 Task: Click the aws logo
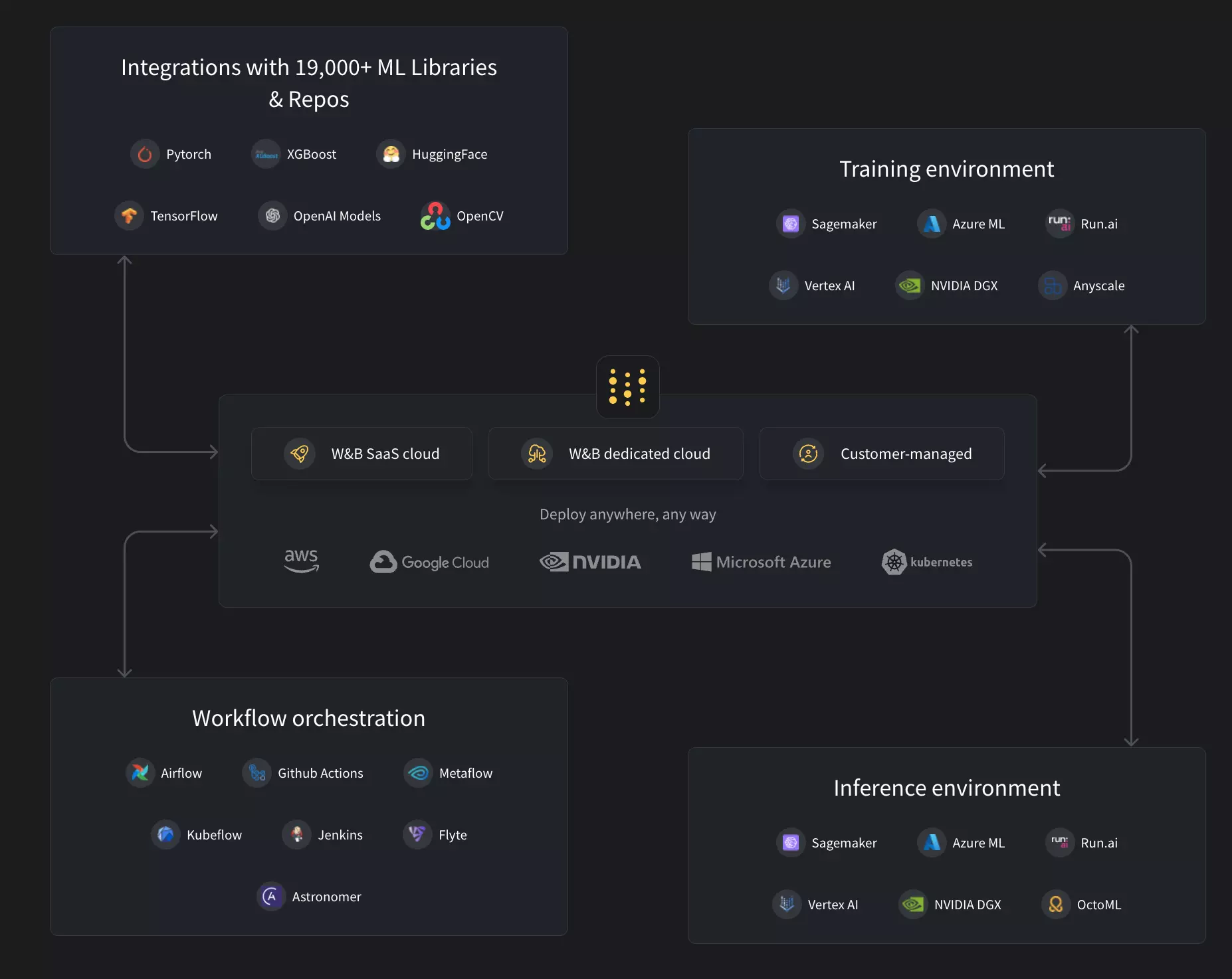[x=301, y=561]
